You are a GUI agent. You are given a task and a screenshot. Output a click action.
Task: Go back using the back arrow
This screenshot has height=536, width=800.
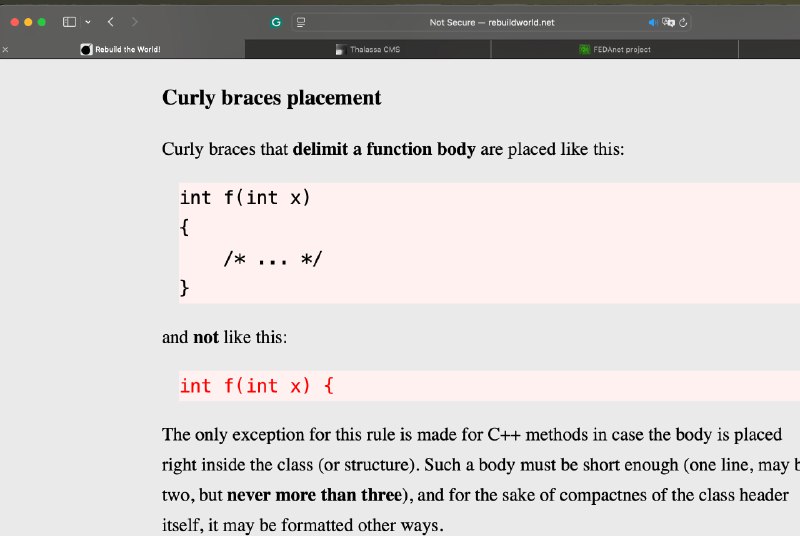click(x=110, y=22)
